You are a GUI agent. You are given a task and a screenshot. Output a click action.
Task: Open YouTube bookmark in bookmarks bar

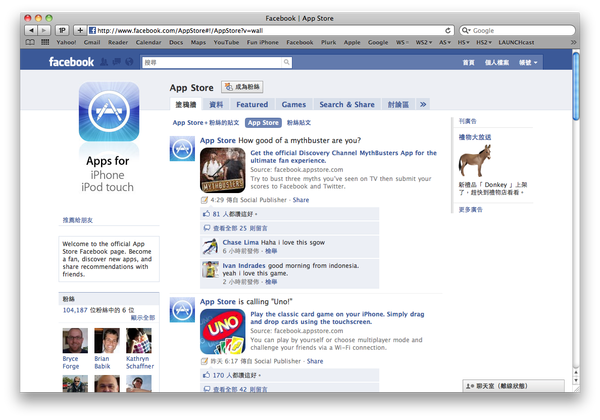point(226,42)
